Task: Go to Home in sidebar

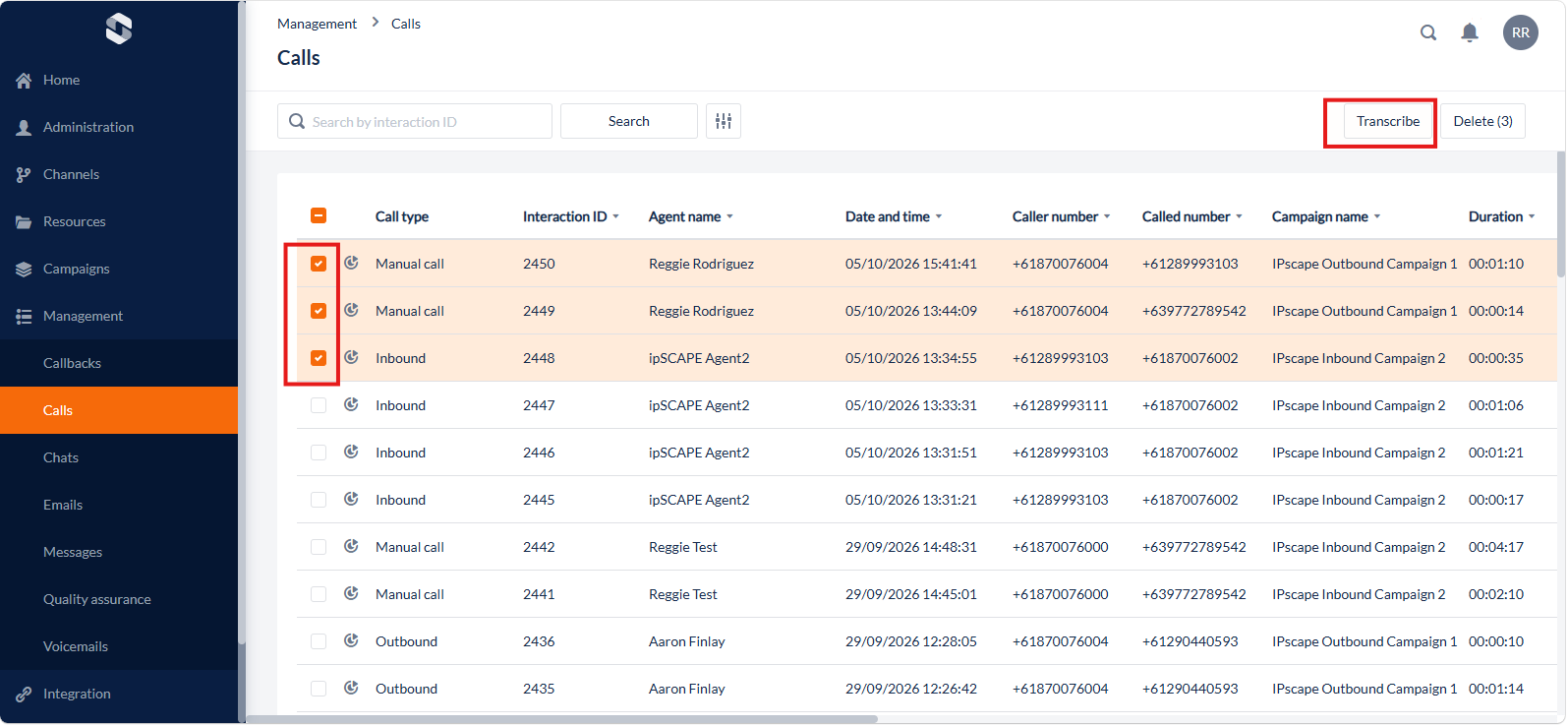Action: pos(119,80)
